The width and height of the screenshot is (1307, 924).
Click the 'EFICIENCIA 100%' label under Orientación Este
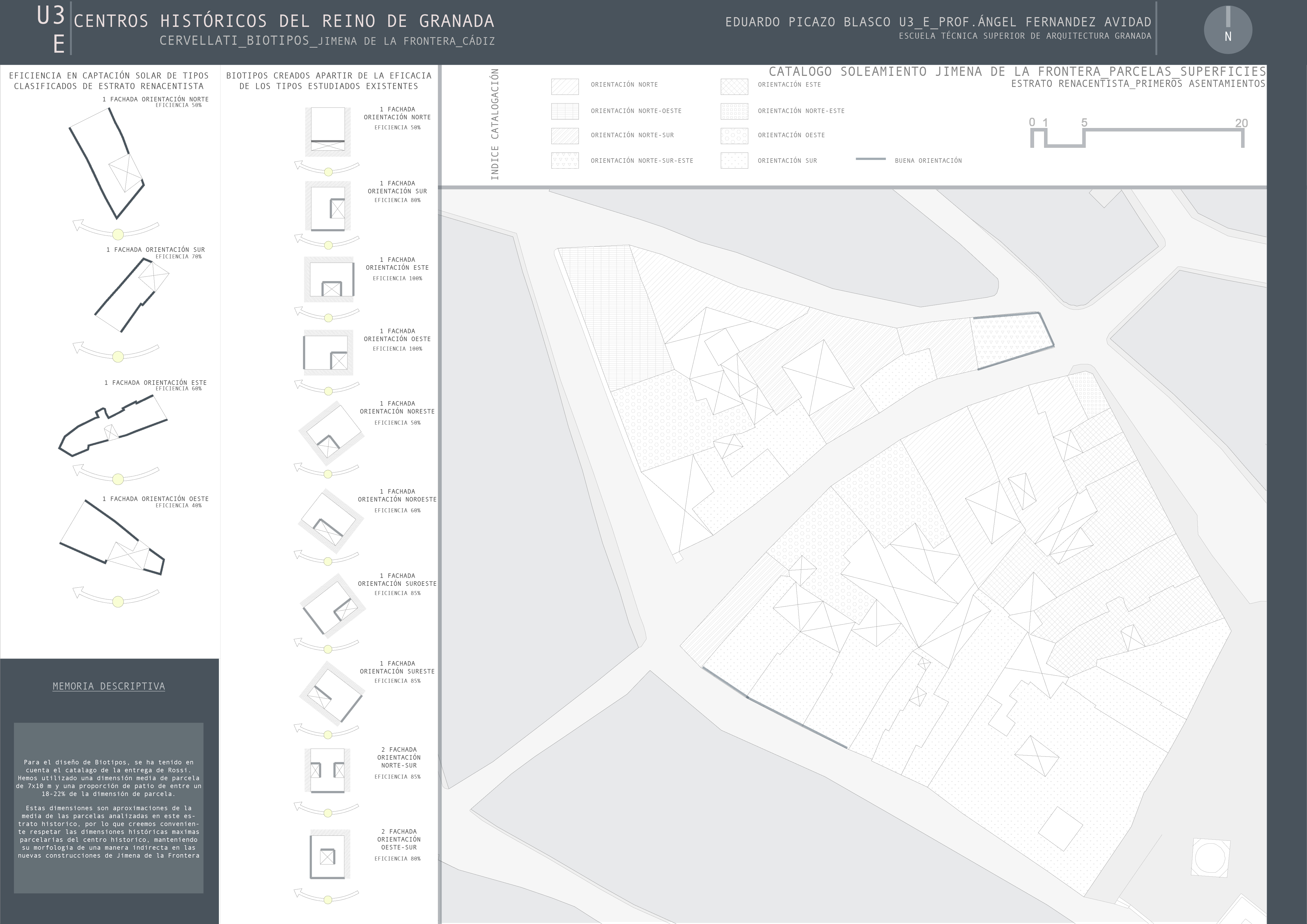click(x=397, y=279)
